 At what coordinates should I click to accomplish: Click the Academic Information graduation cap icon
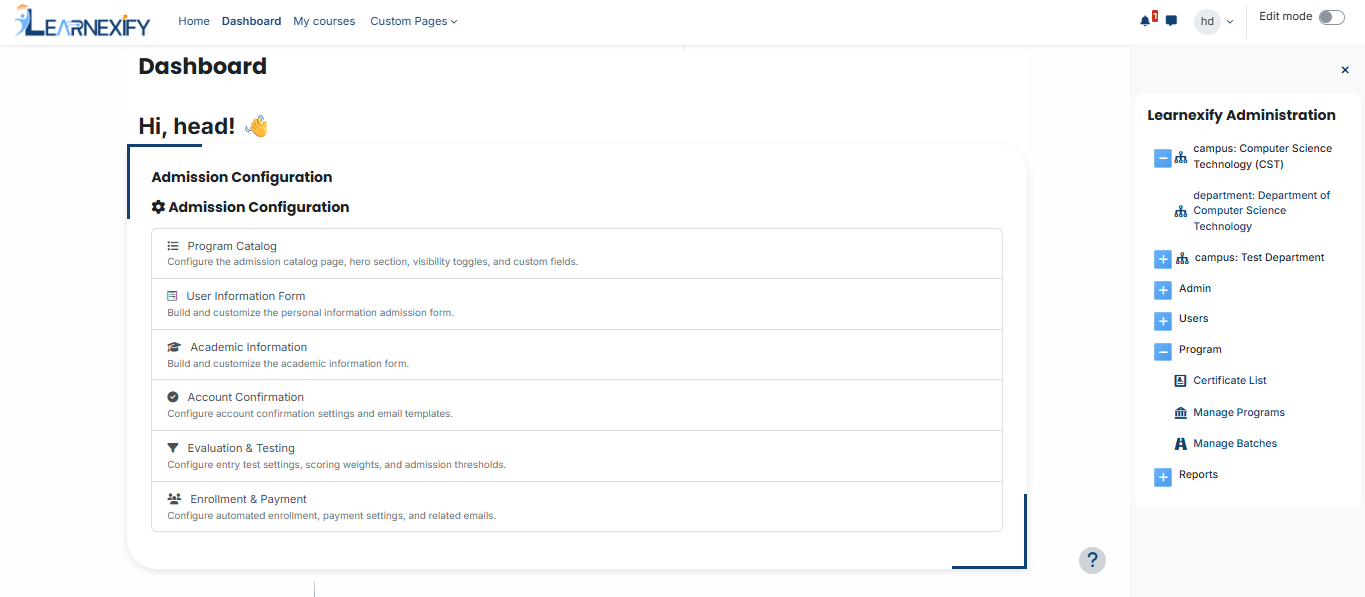coord(174,347)
